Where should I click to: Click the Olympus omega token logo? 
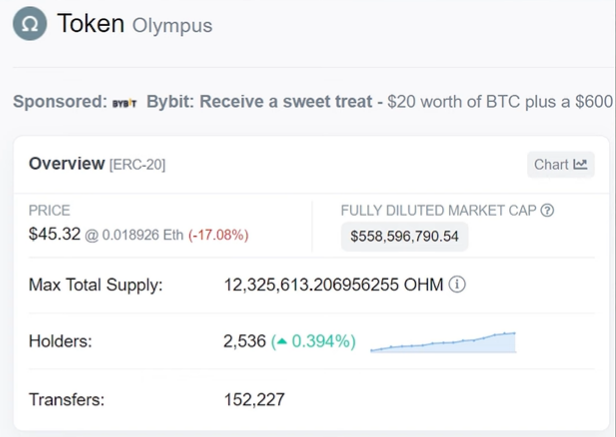(30, 24)
